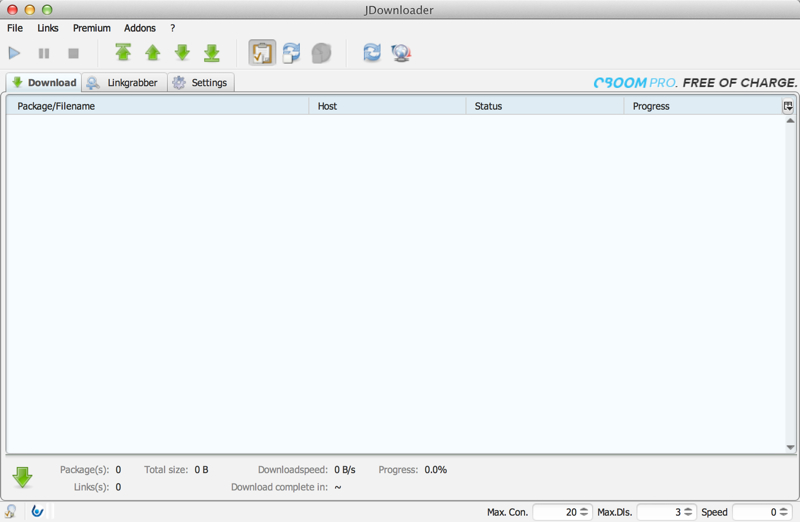Click the Max. Con. value field

(x=557, y=512)
